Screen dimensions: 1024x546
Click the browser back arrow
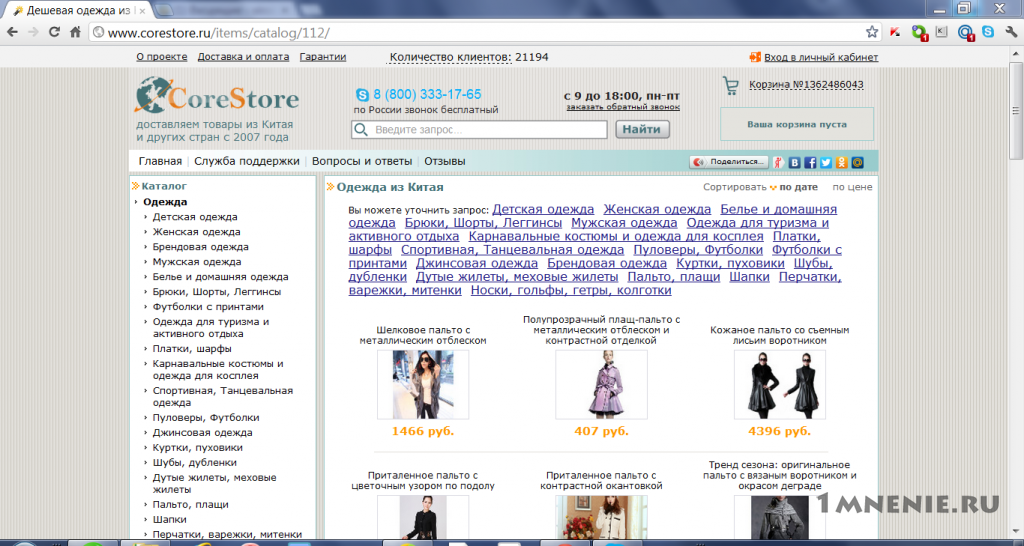click(12, 32)
